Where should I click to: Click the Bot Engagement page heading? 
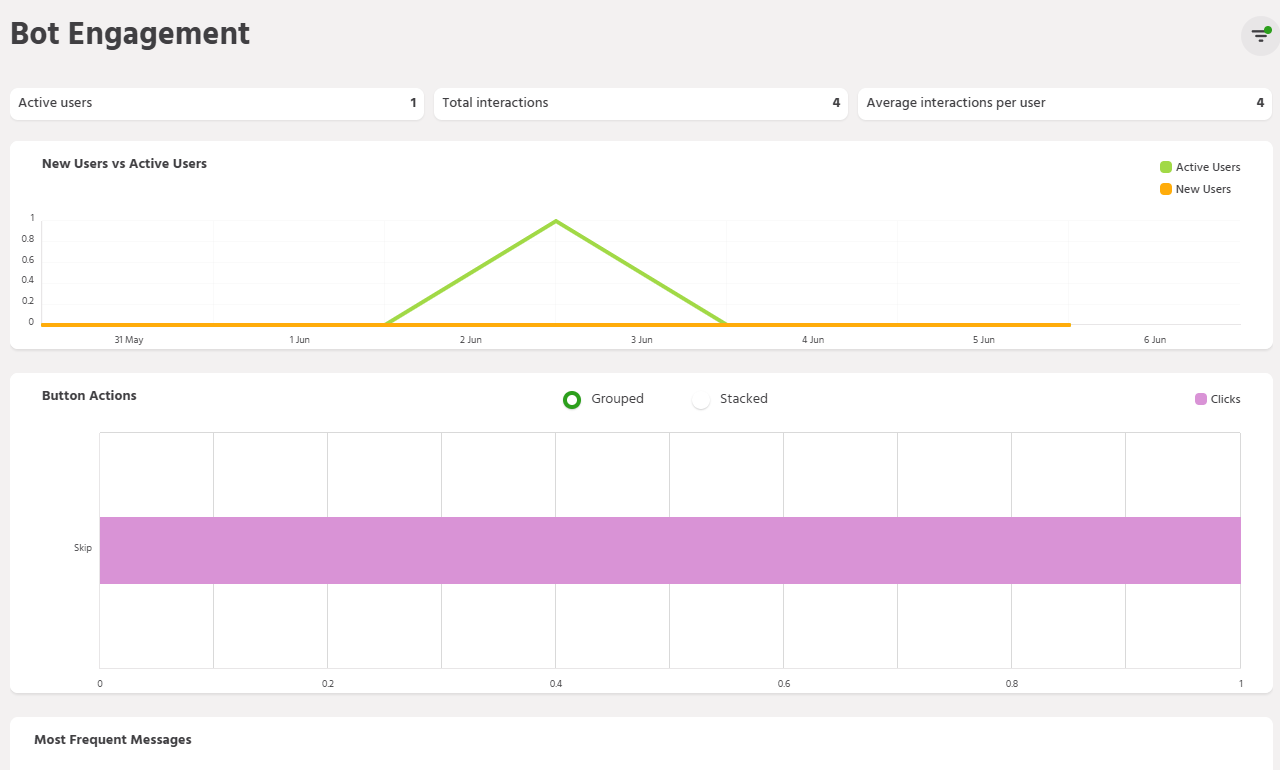click(130, 34)
